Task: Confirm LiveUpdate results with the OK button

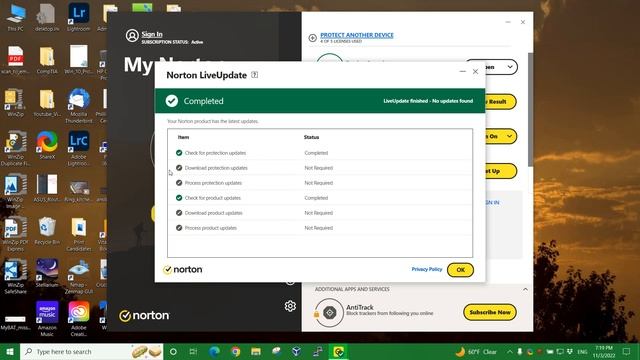Action: 460,270
